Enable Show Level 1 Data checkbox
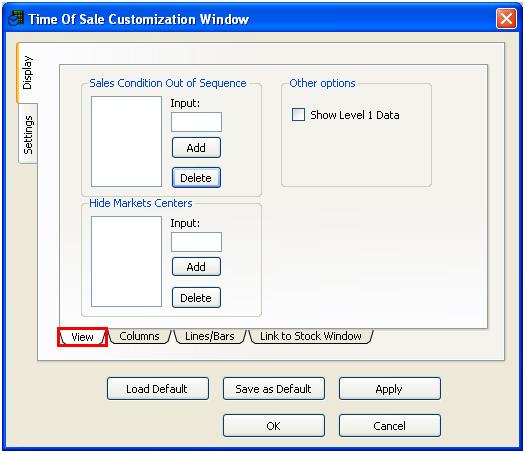 pos(298,115)
